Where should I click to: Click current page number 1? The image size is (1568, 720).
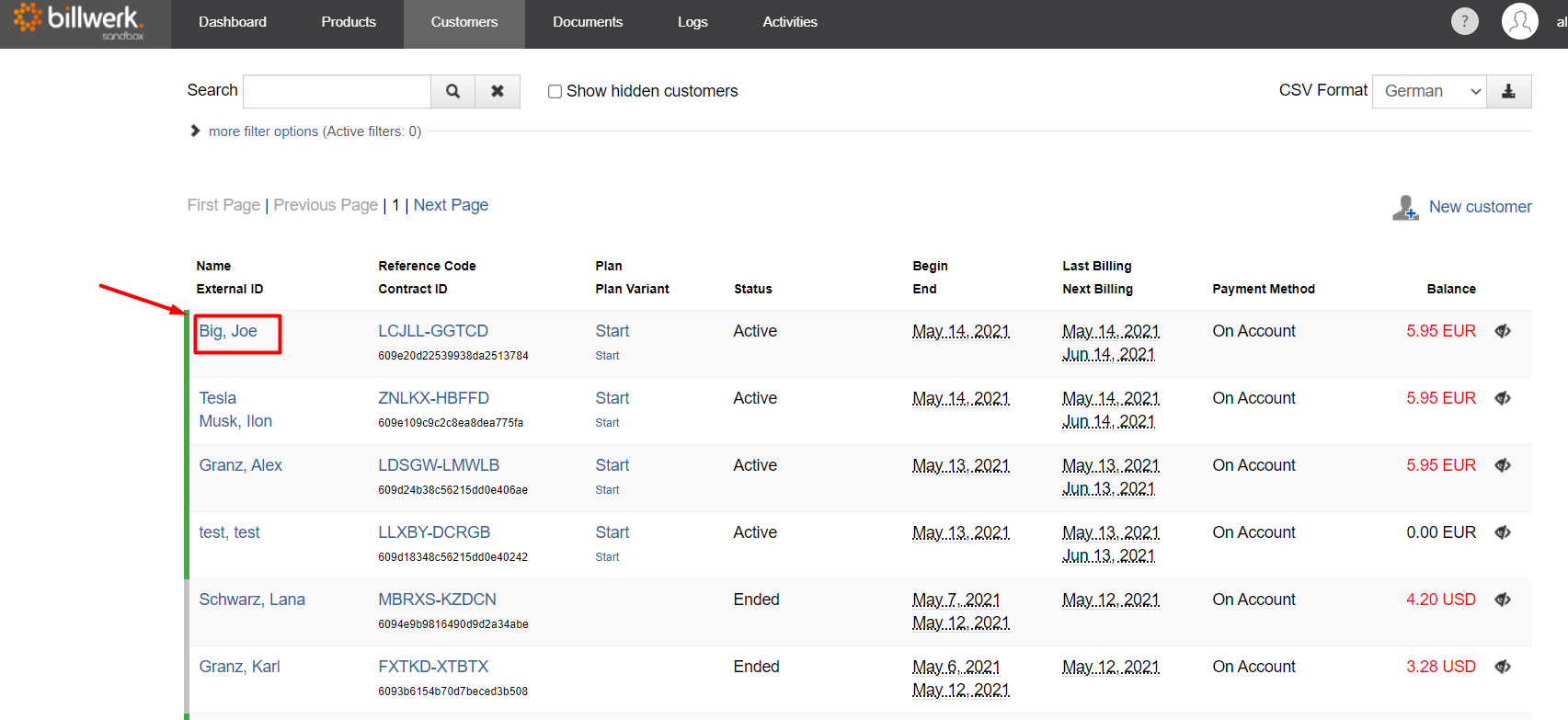[395, 205]
